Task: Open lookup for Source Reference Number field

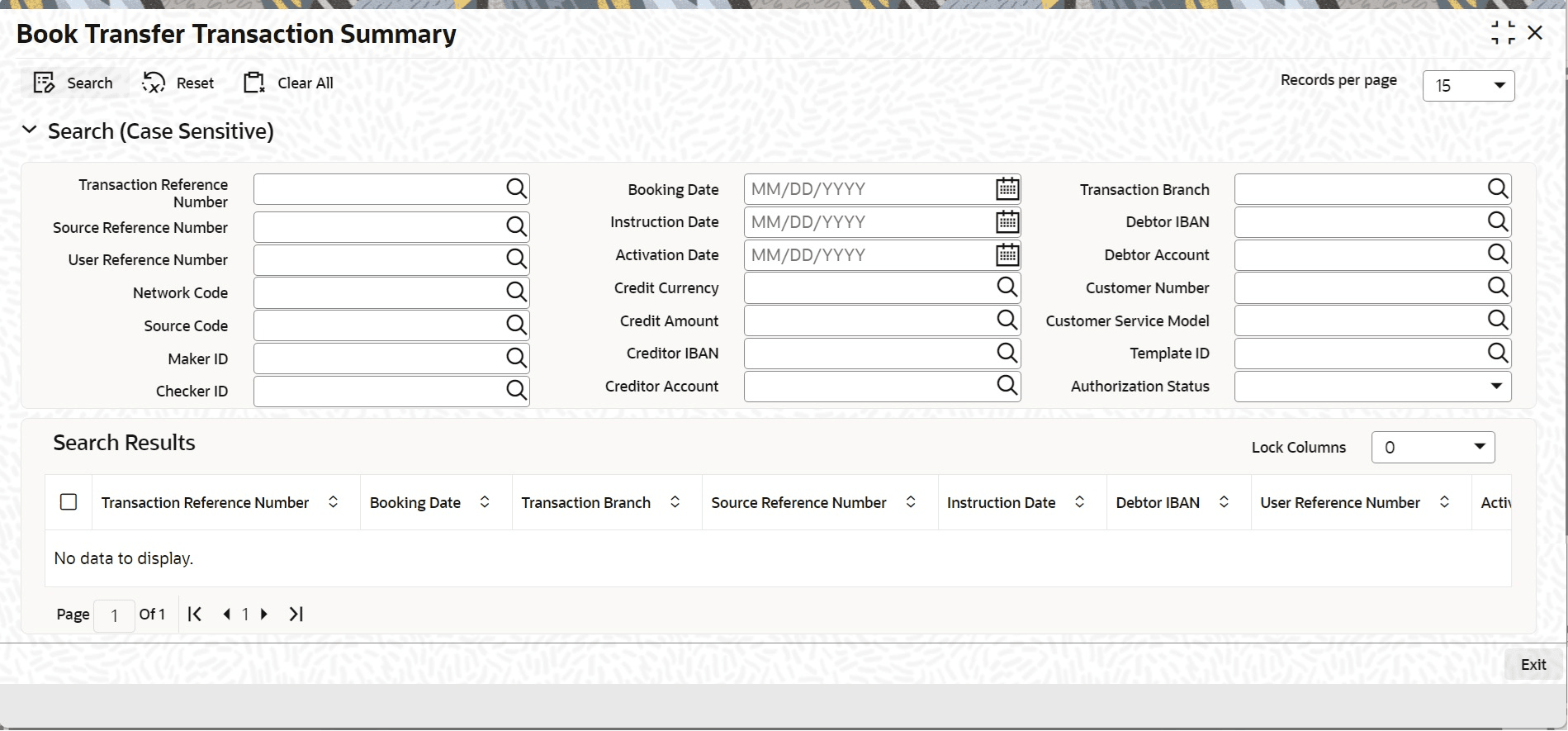Action: pos(516,226)
